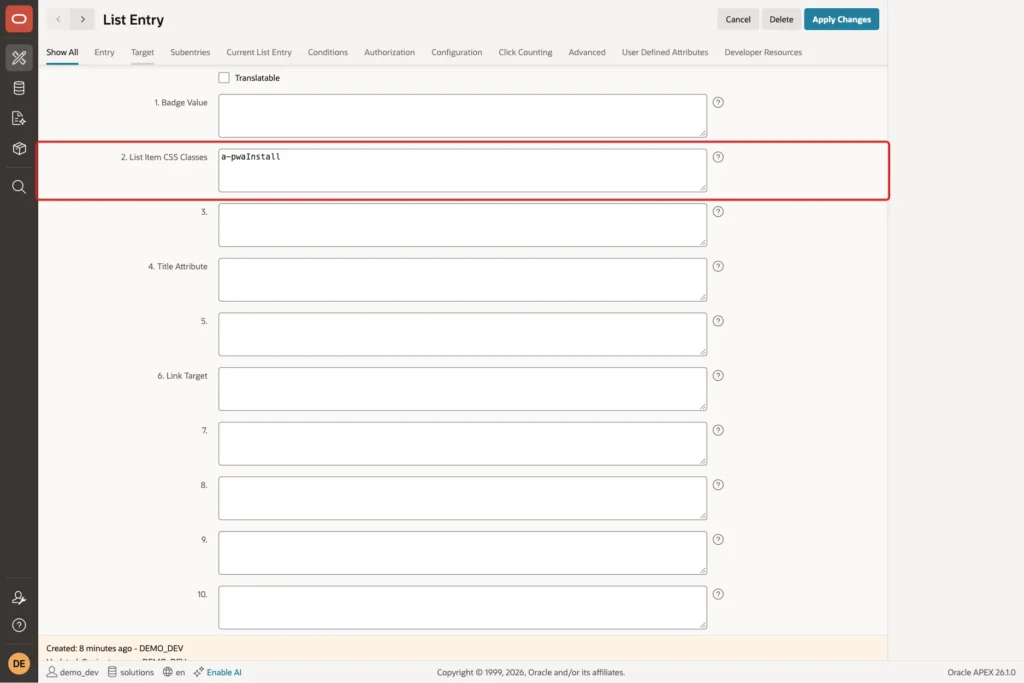Viewport: 1024px width, 683px height.
Task: Focus the Title Attribute text area
Action: tap(462, 280)
